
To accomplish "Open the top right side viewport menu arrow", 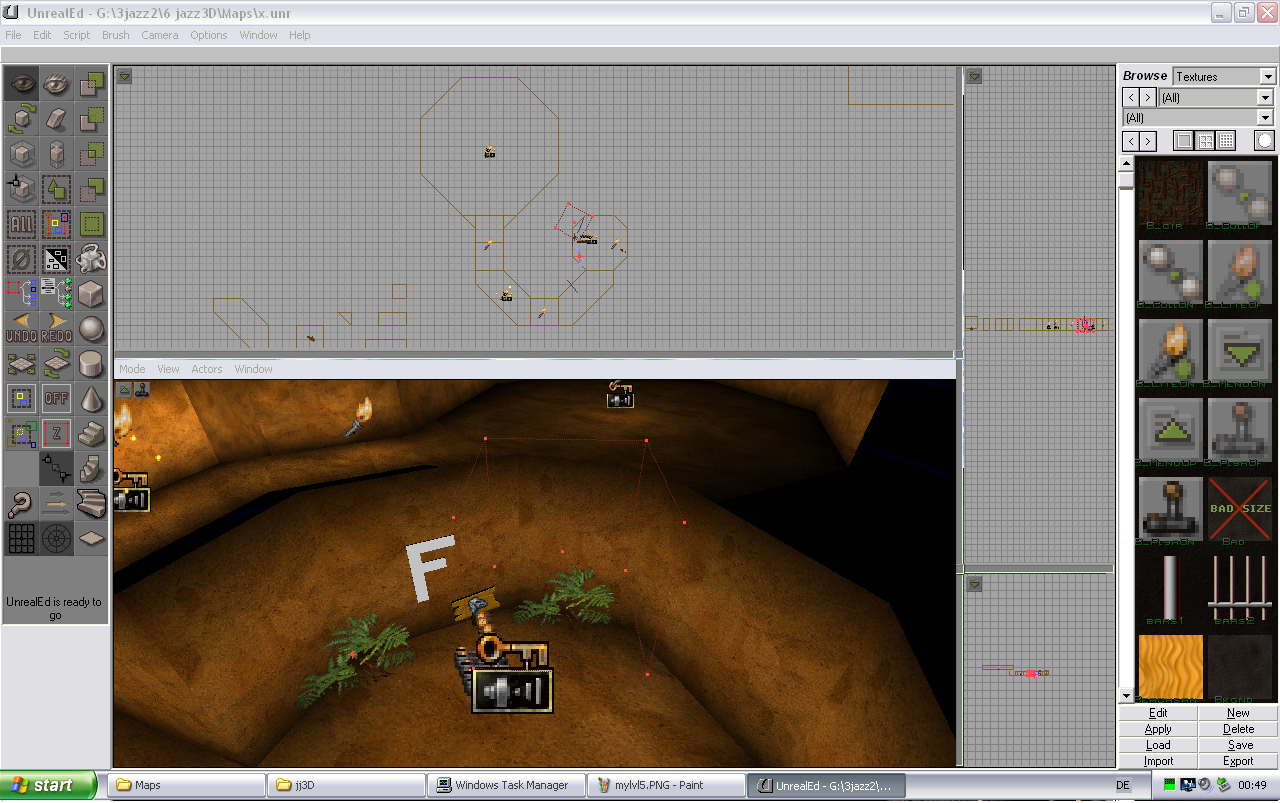I will (x=974, y=76).
